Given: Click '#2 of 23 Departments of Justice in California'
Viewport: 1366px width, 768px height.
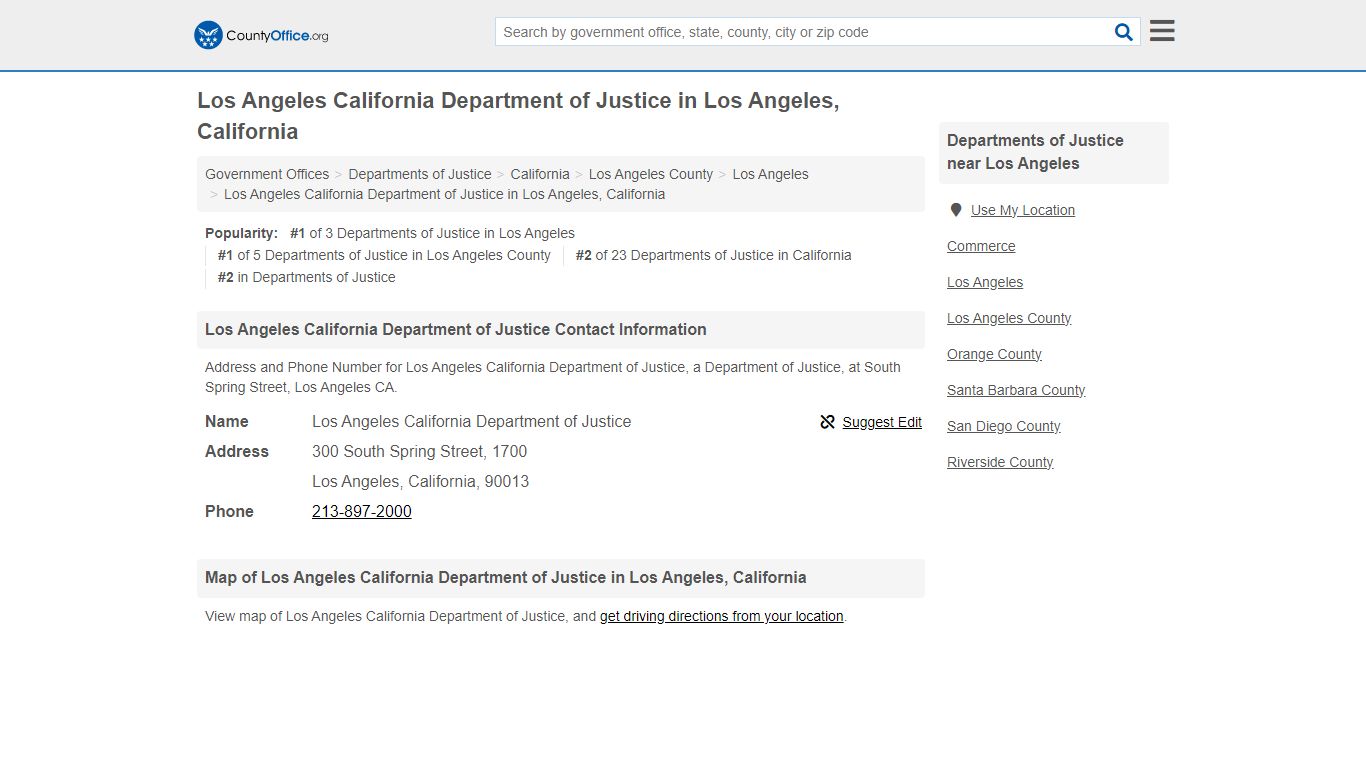Looking at the screenshot, I should pos(713,255).
